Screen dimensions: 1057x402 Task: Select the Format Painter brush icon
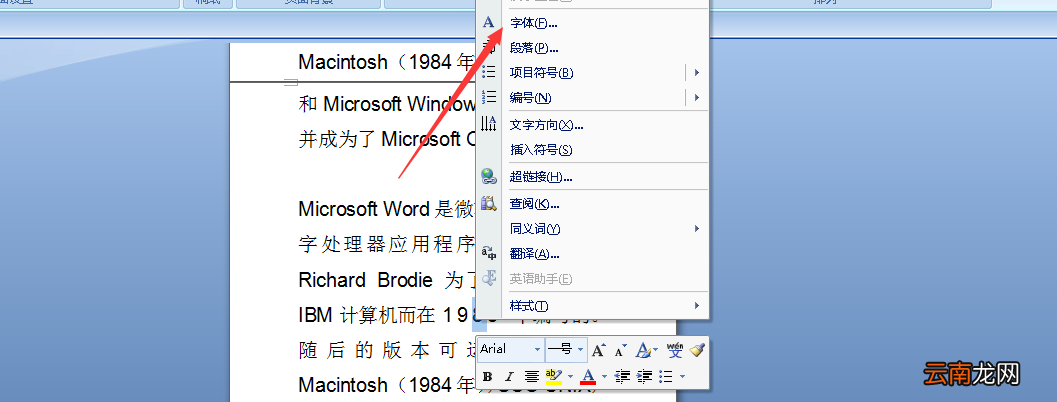click(x=697, y=349)
